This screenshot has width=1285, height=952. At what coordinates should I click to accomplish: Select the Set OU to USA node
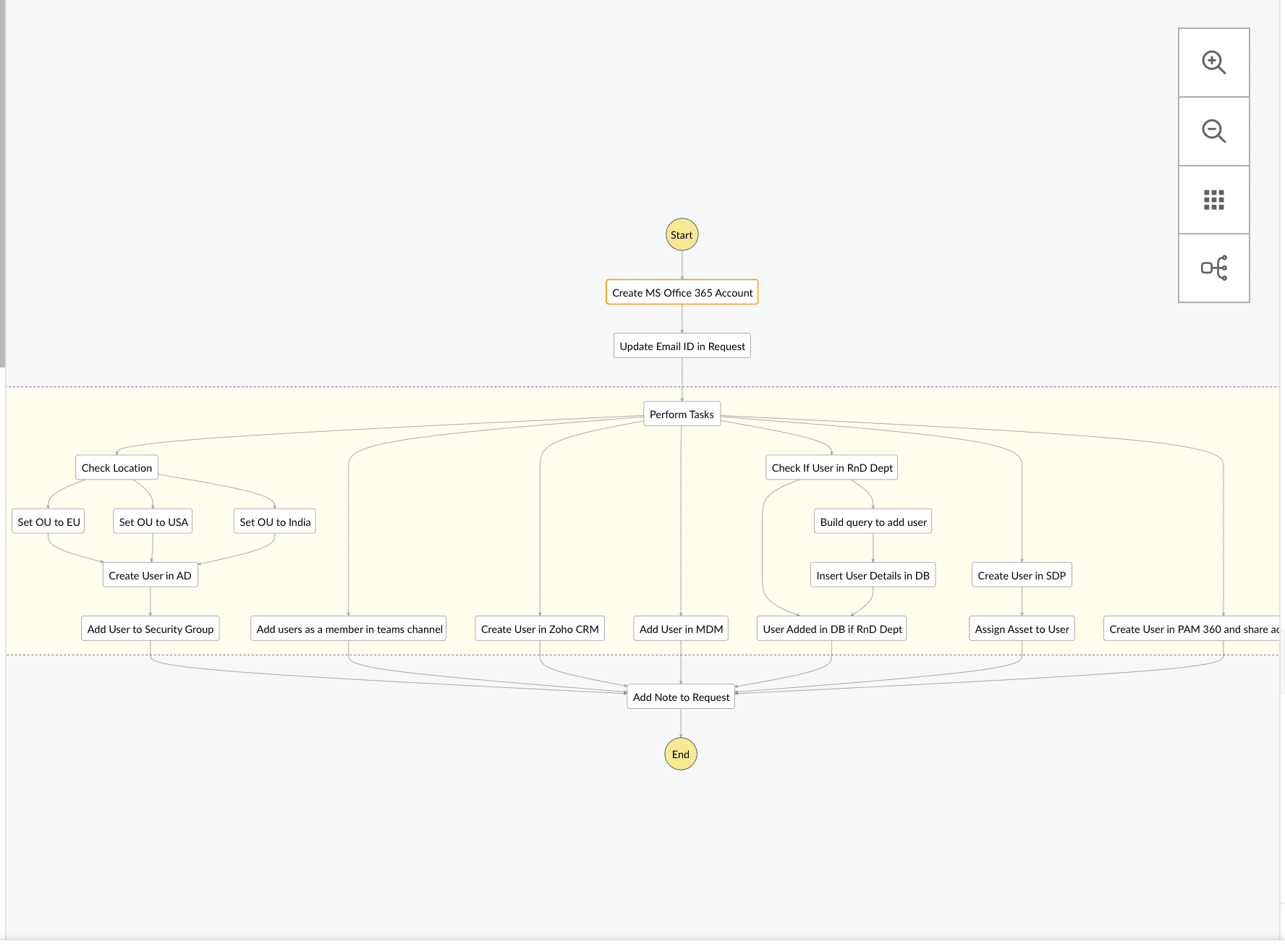(152, 521)
